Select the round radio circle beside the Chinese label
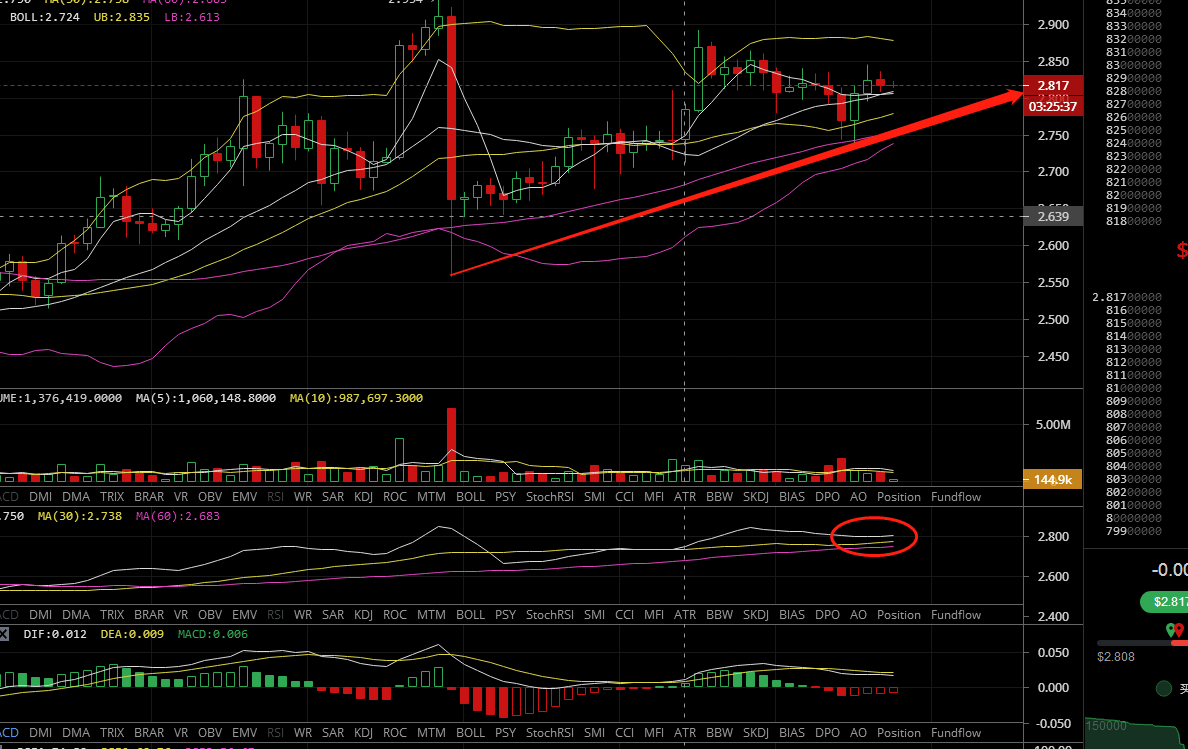Screen dimensions: 1188x749 point(1164,688)
